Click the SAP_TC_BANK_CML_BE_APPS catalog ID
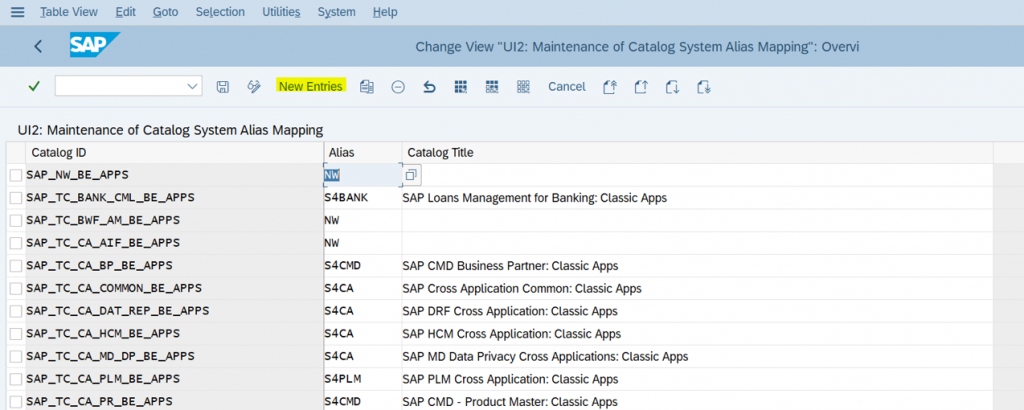 pyautogui.click(x=110, y=198)
